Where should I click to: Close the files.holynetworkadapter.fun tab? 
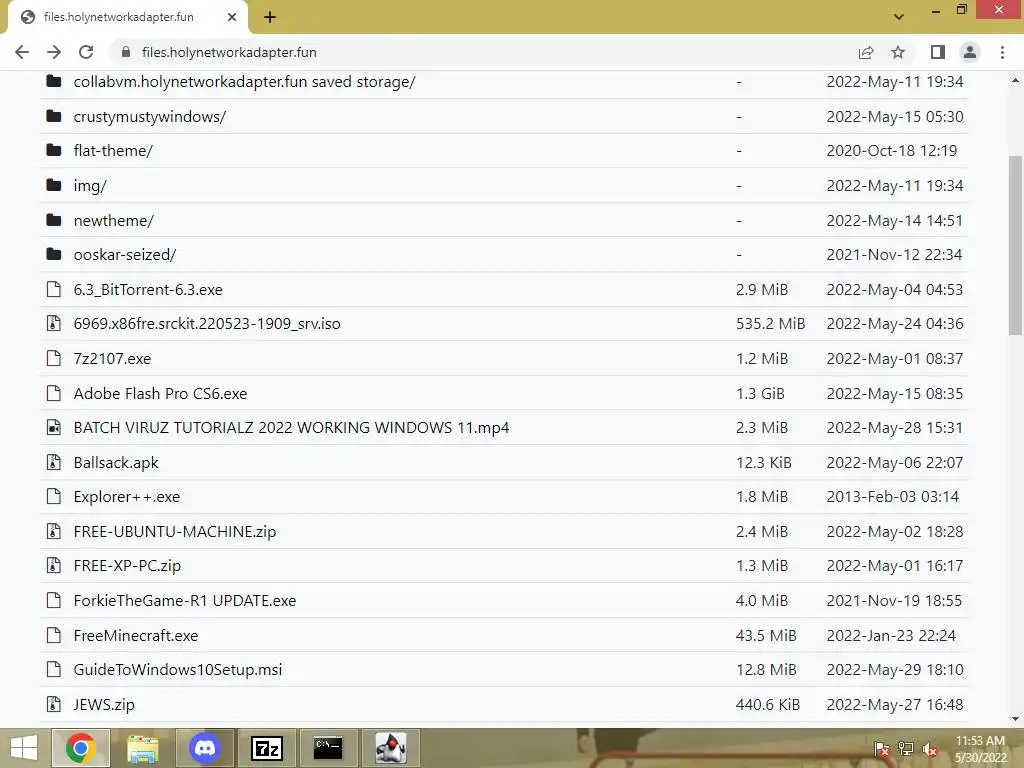[x=232, y=17]
